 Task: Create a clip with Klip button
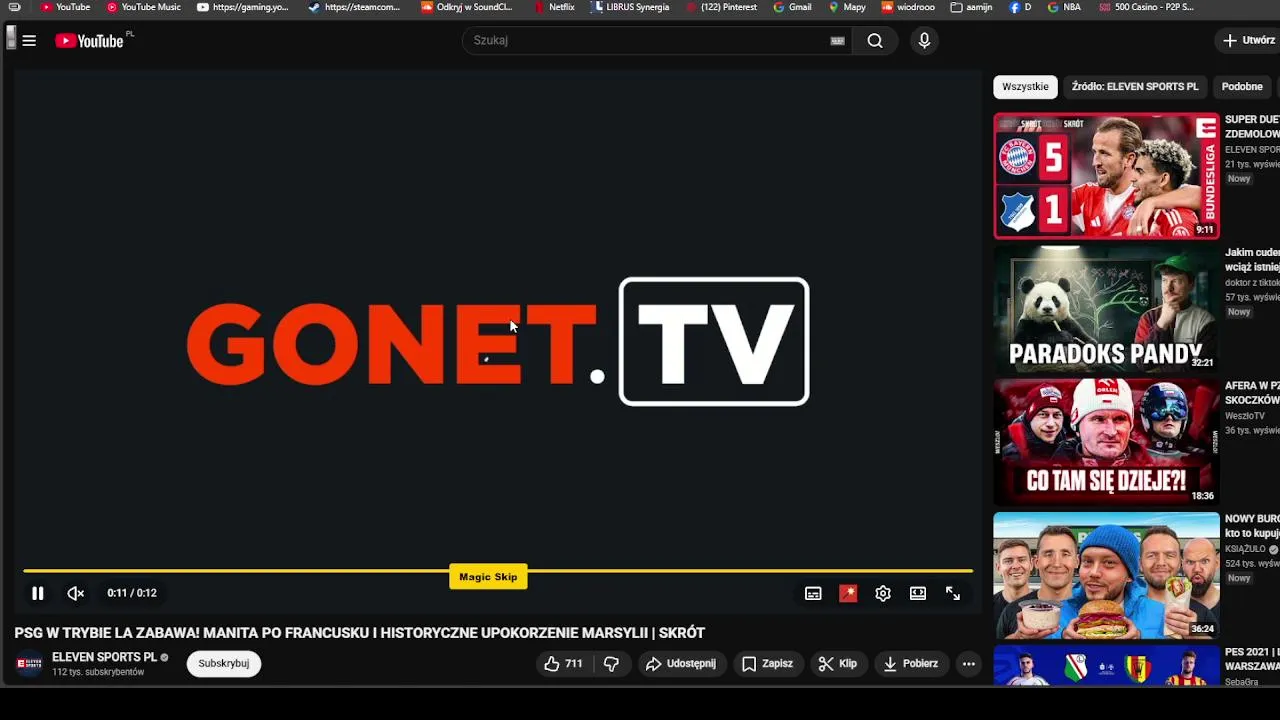(838, 663)
